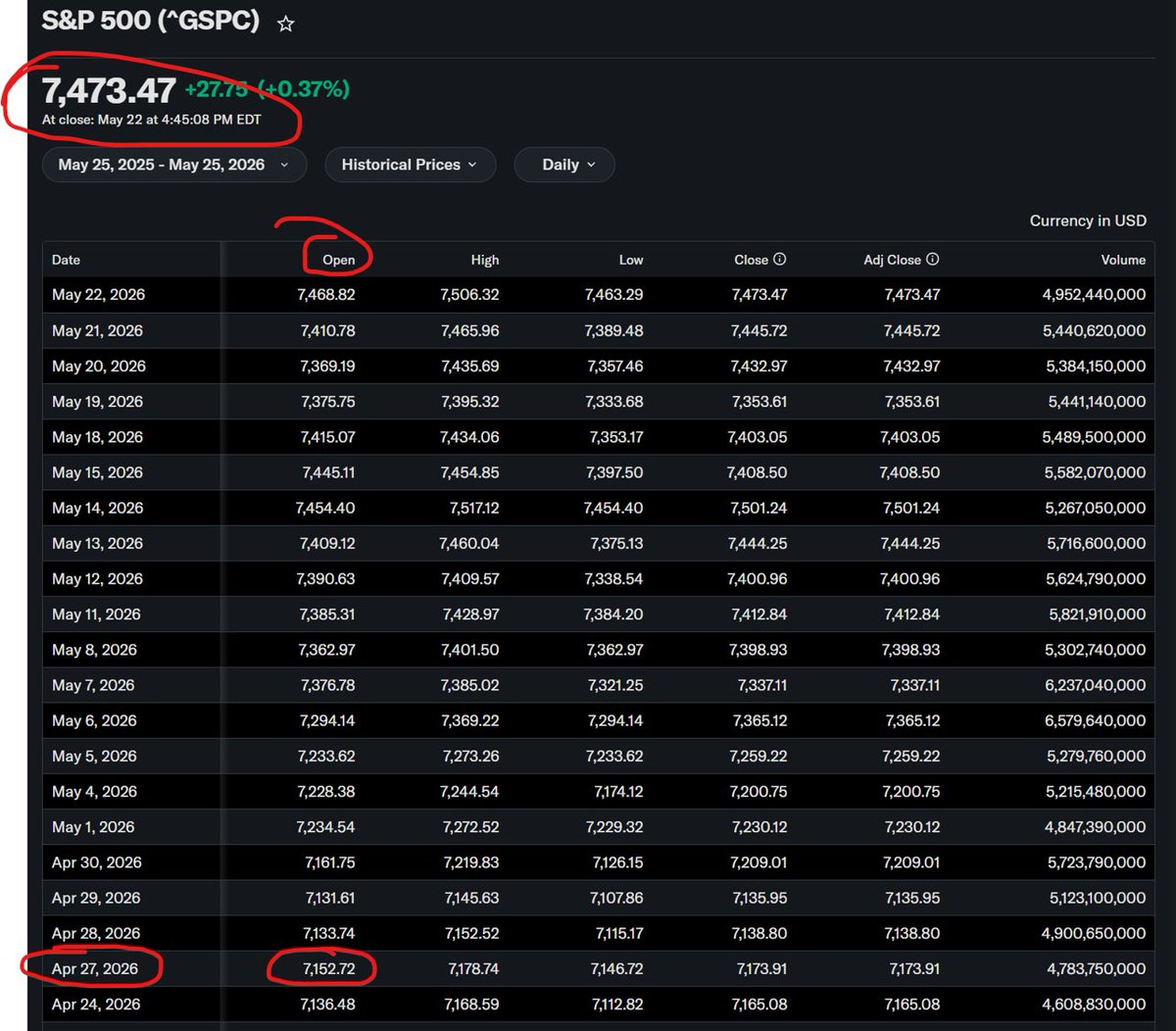
Task: Open info icon beside Close column header
Action: (780, 260)
